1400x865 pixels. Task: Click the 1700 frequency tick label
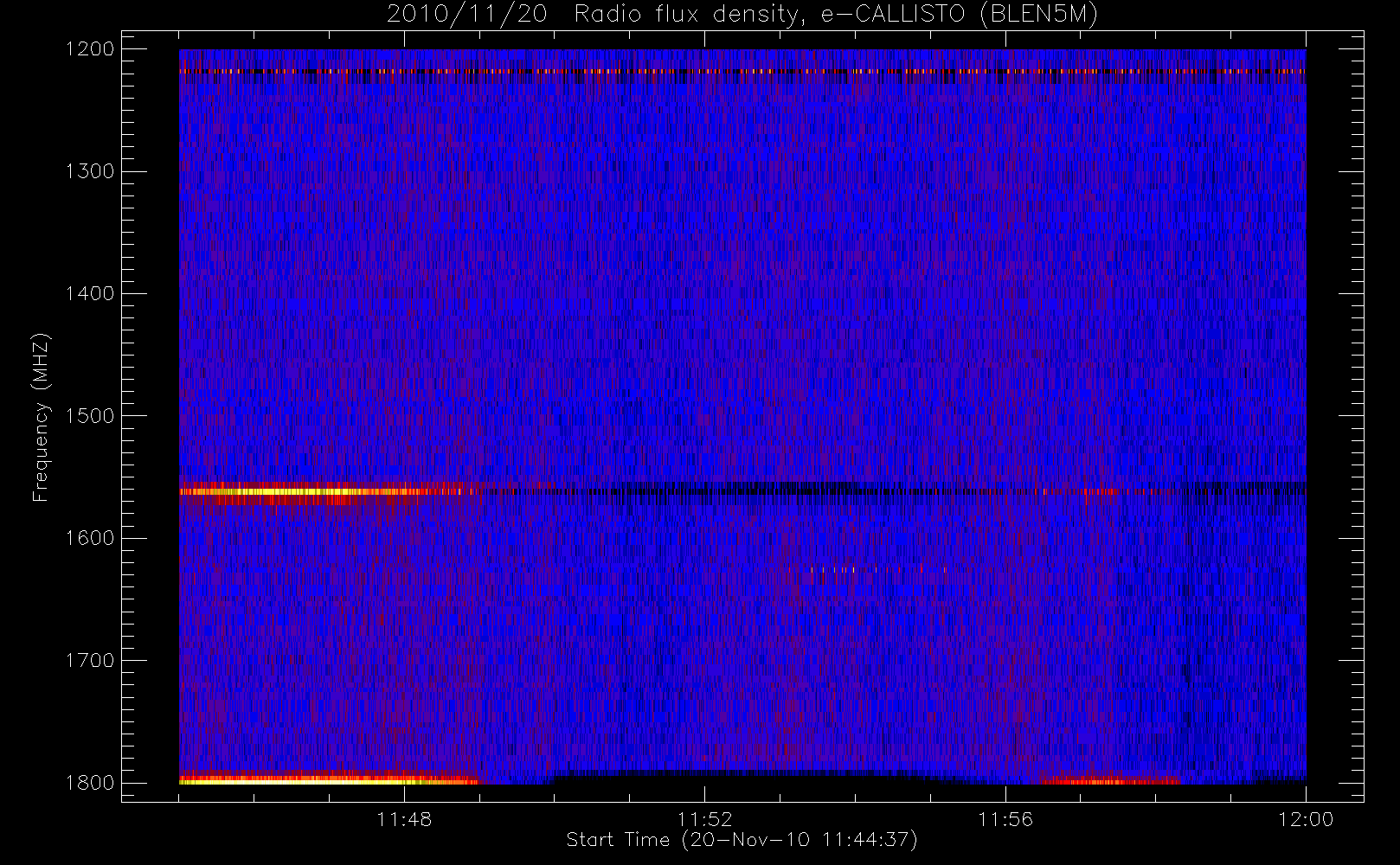pos(90,661)
